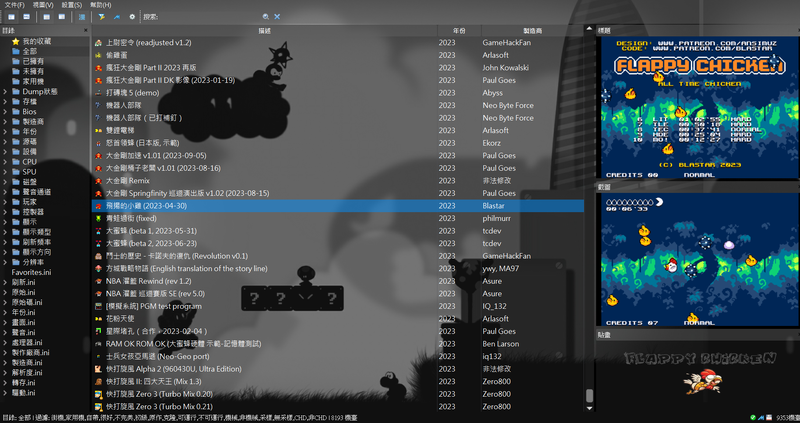
Task: Click the third toolbar view icon
Action: pos(46,17)
